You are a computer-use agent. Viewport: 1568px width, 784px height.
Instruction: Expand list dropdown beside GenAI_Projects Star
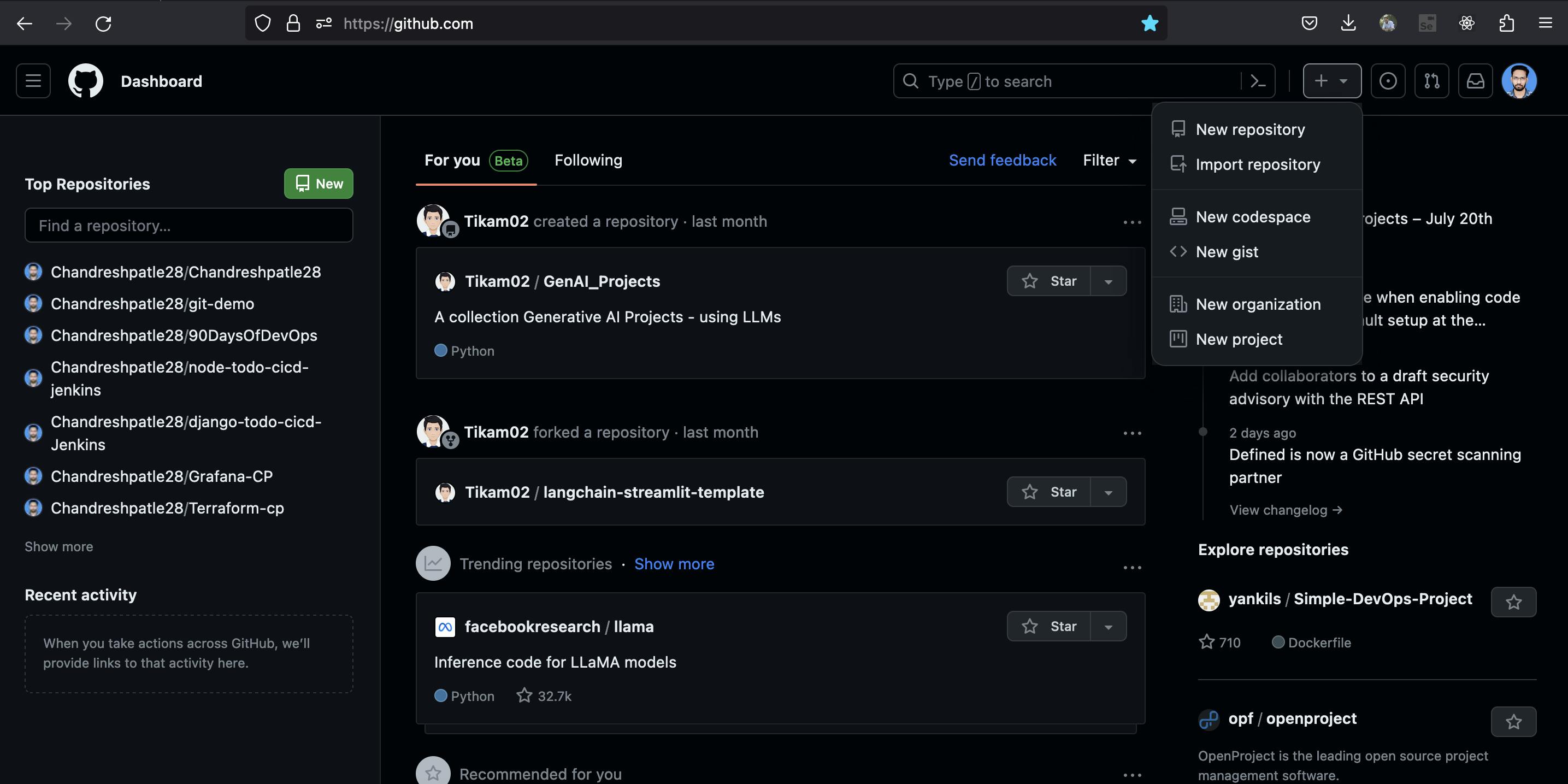click(1109, 281)
